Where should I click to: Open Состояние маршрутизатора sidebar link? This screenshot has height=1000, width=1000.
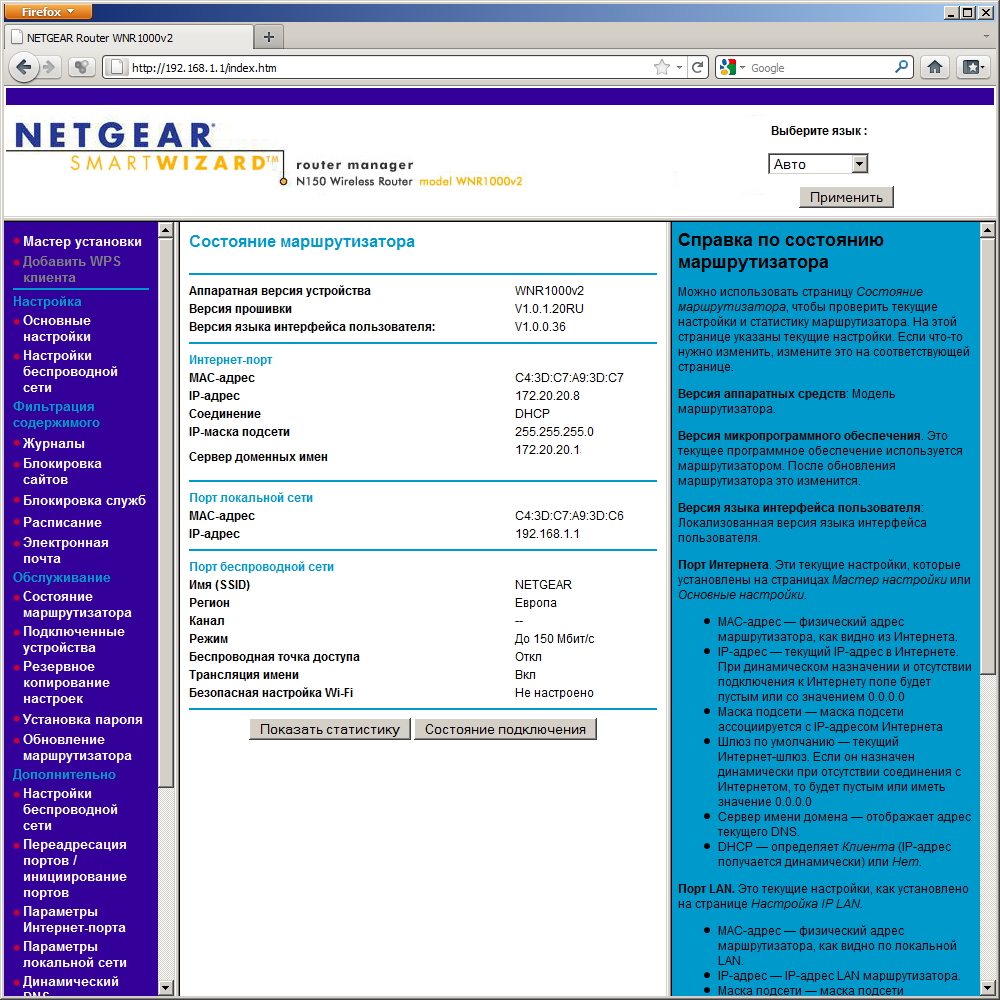tap(77, 605)
